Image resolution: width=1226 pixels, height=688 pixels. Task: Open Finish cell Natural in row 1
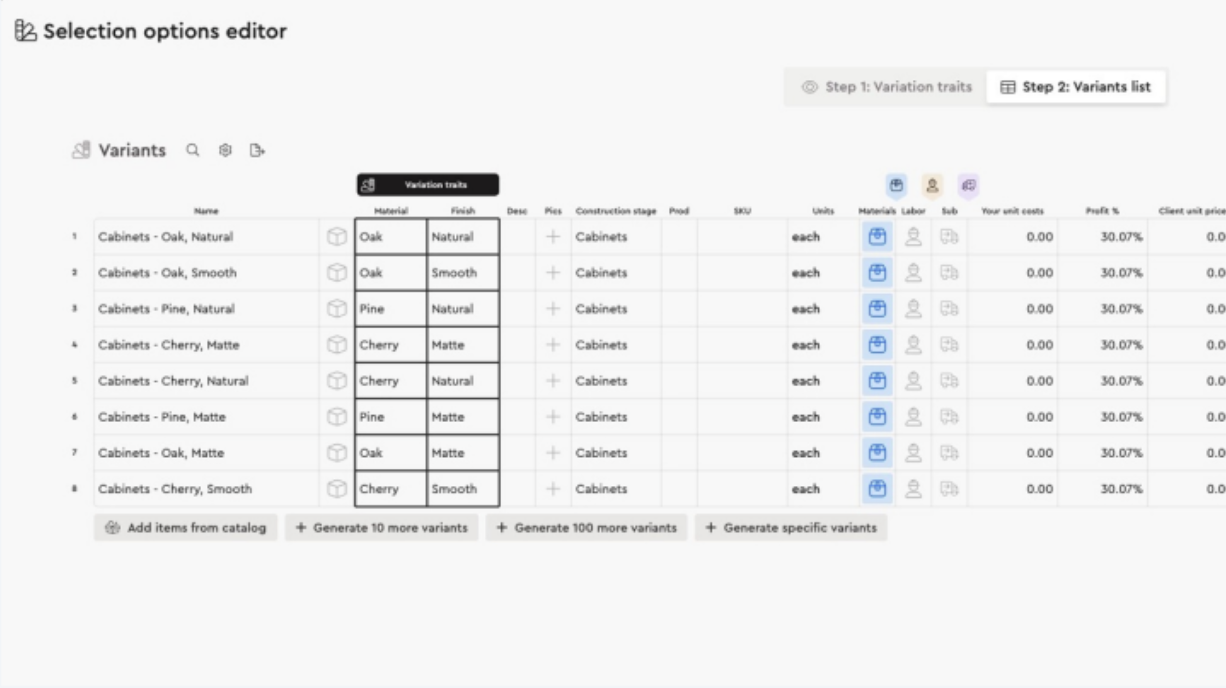coord(463,237)
